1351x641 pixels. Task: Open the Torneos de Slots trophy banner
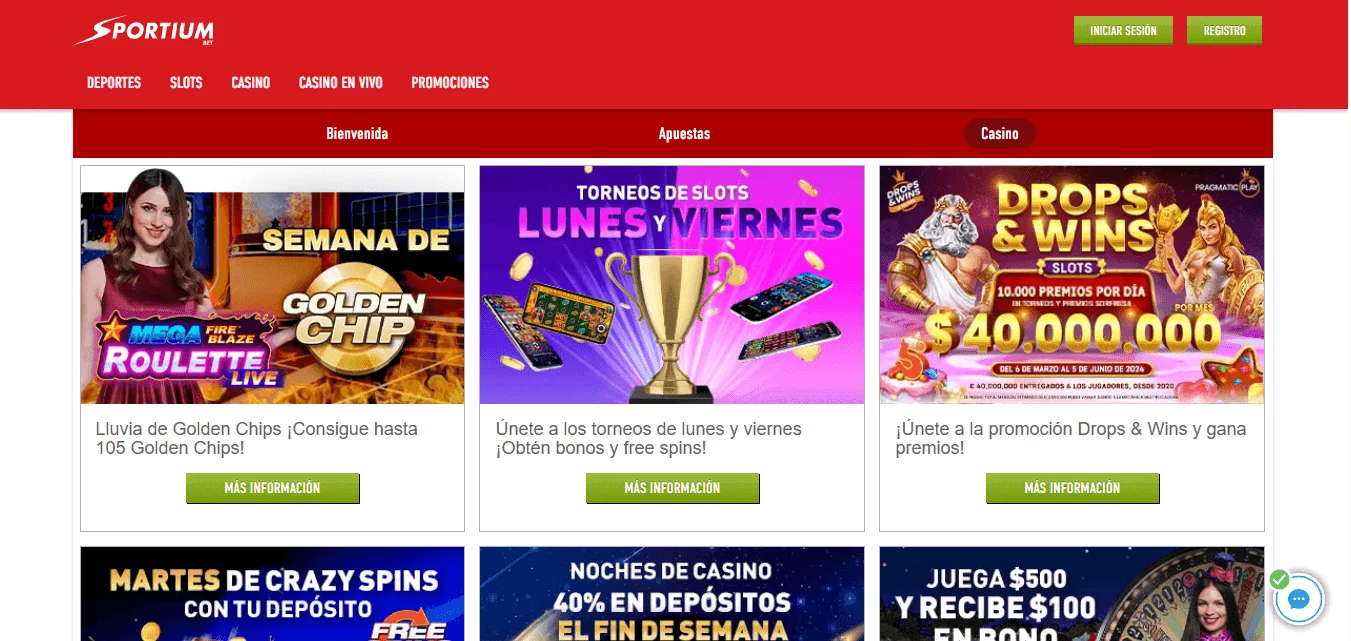672,285
